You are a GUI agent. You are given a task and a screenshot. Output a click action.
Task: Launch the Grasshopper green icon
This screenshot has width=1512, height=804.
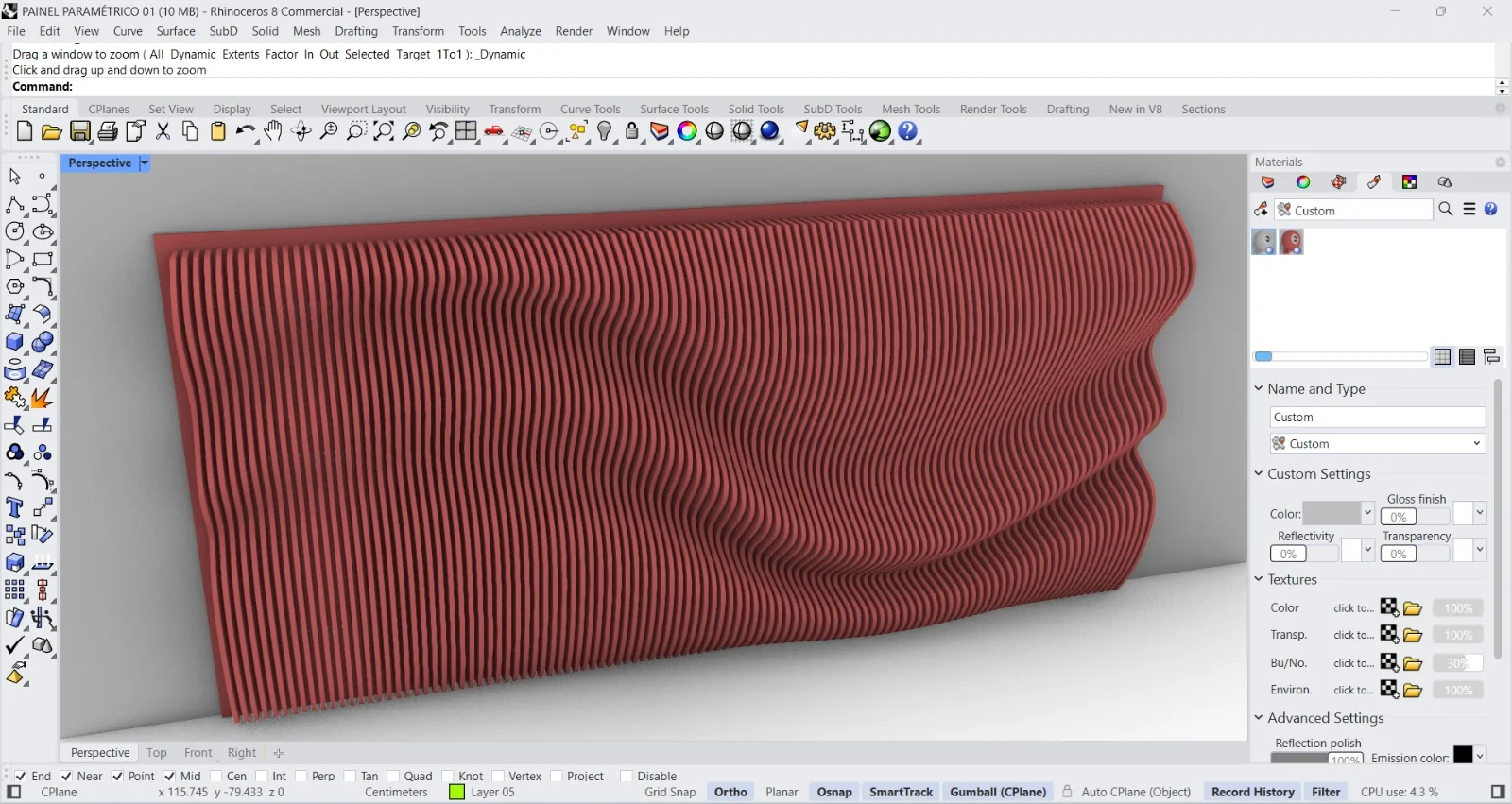coord(881,131)
